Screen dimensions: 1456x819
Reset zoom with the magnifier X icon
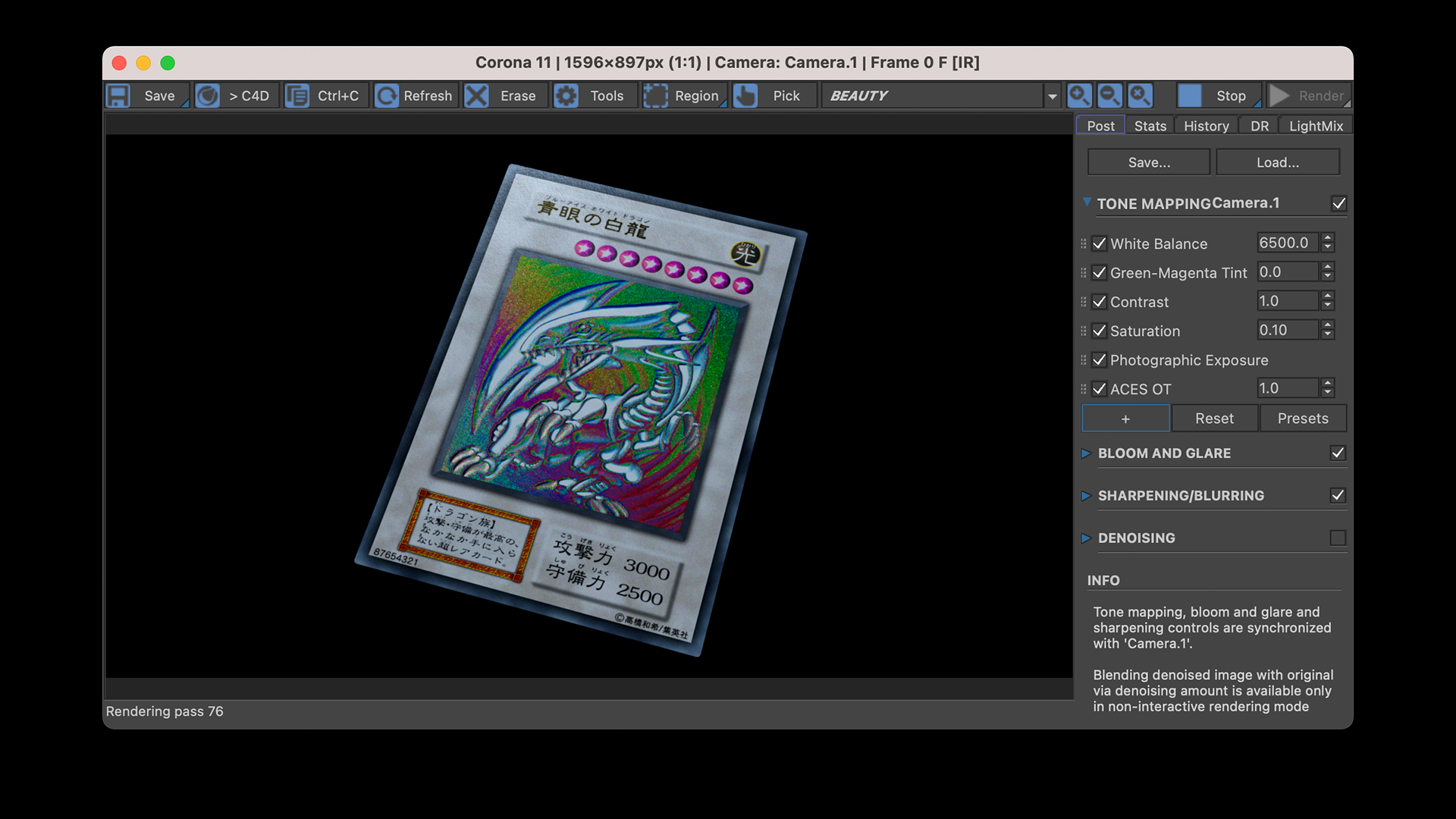1140,96
